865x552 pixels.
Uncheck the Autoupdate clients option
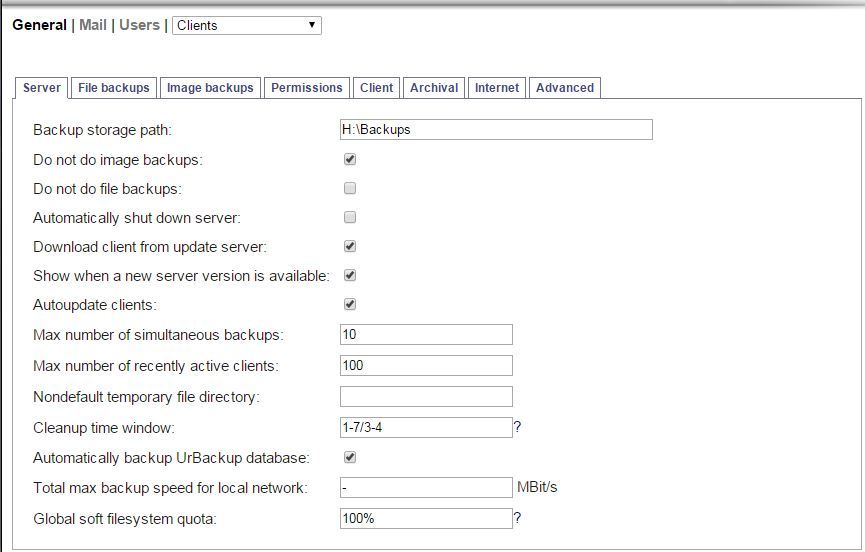[350, 304]
